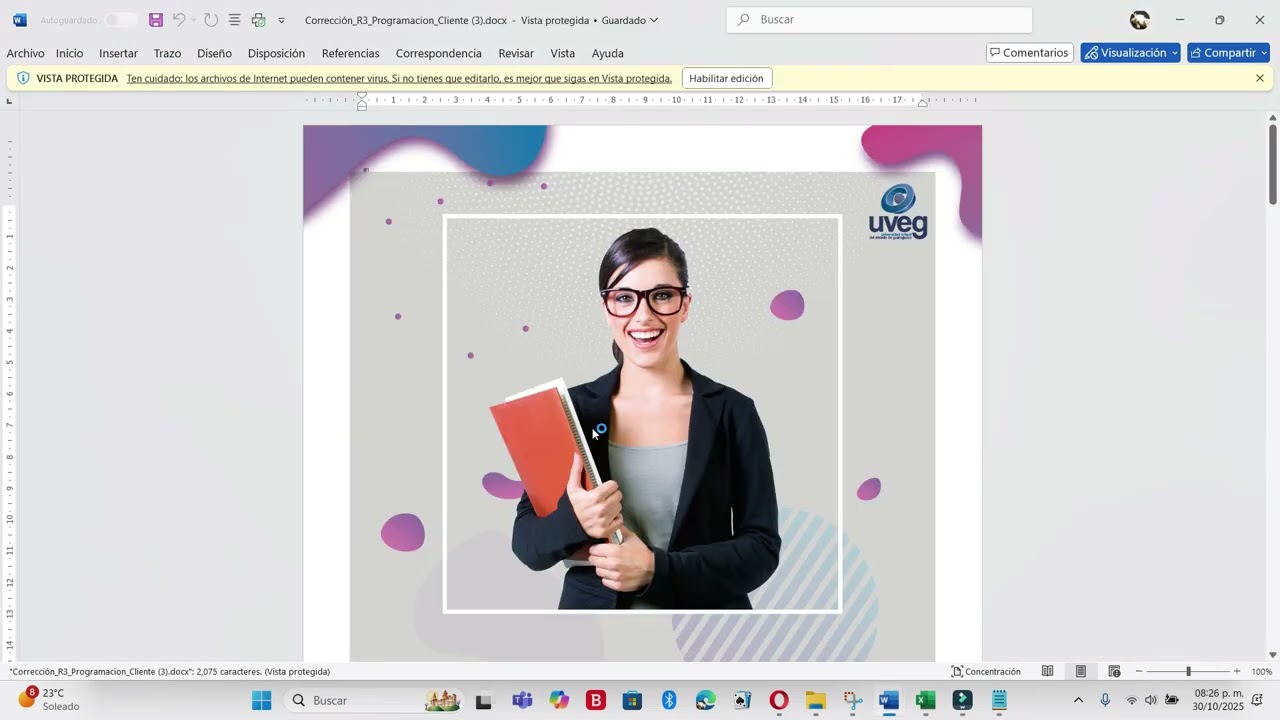Open Microsoft Store from taskbar
The width and height of the screenshot is (1280, 720).
click(x=632, y=701)
